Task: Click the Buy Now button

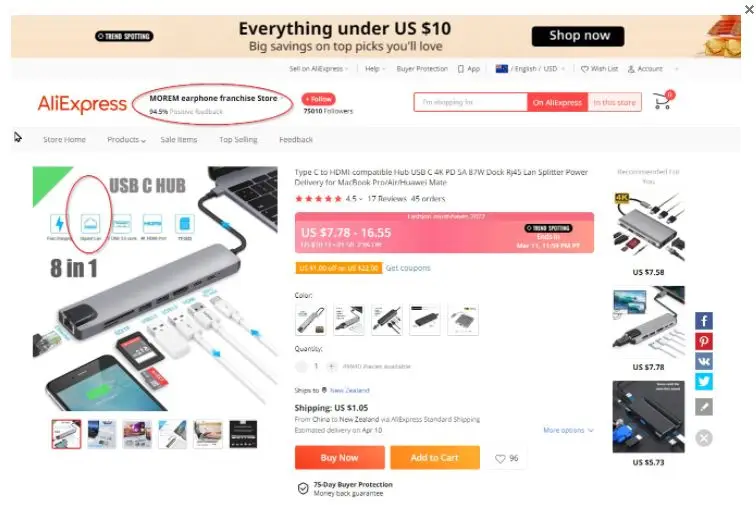Action: click(x=339, y=457)
